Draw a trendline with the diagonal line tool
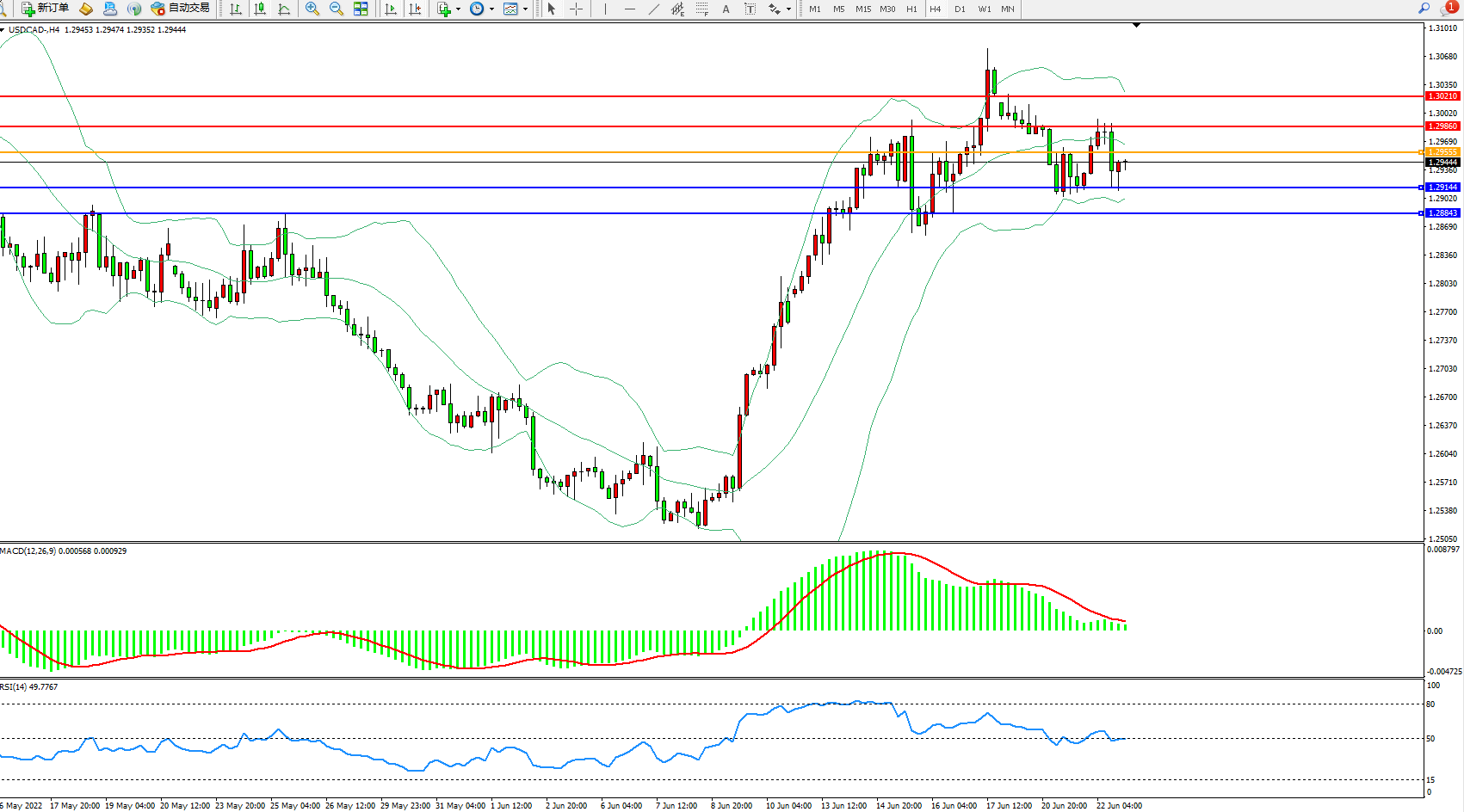1464x812 pixels. pos(654,9)
